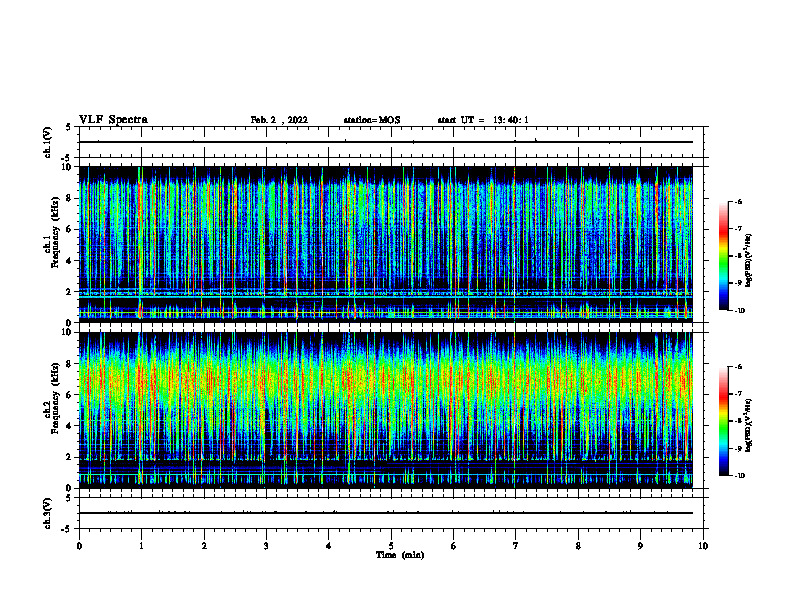This screenshot has height=612, width=792.
Task: Select the ch.1 colorbar "log(PSD)(V²/Hz)" label
Action: [749, 261]
